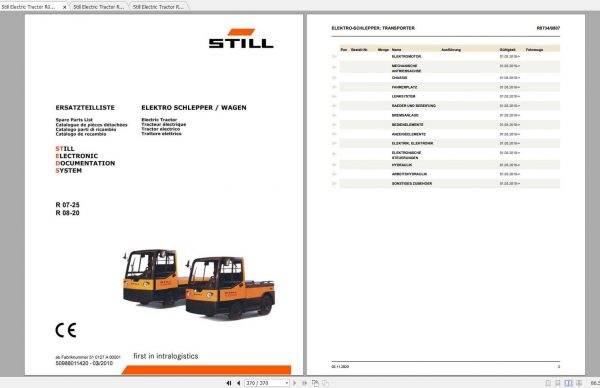The width and height of the screenshot is (600, 388).
Task: Click the previous view icon with overlapping pages
Action: [315, 383]
